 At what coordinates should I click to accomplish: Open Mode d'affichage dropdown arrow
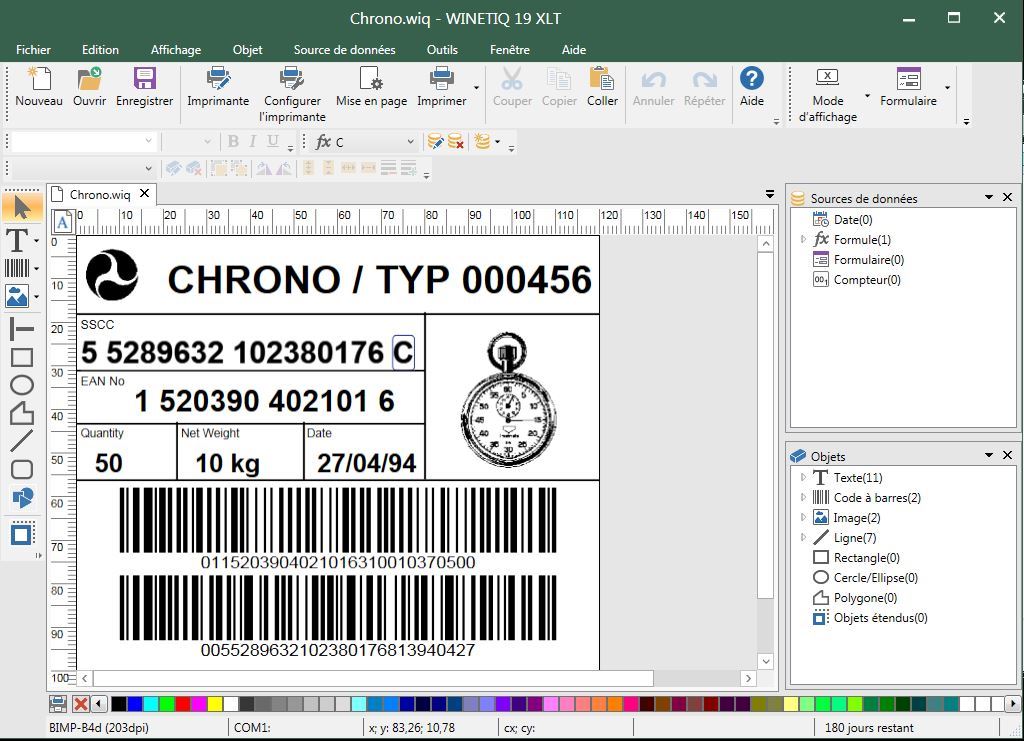click(867, 95)
